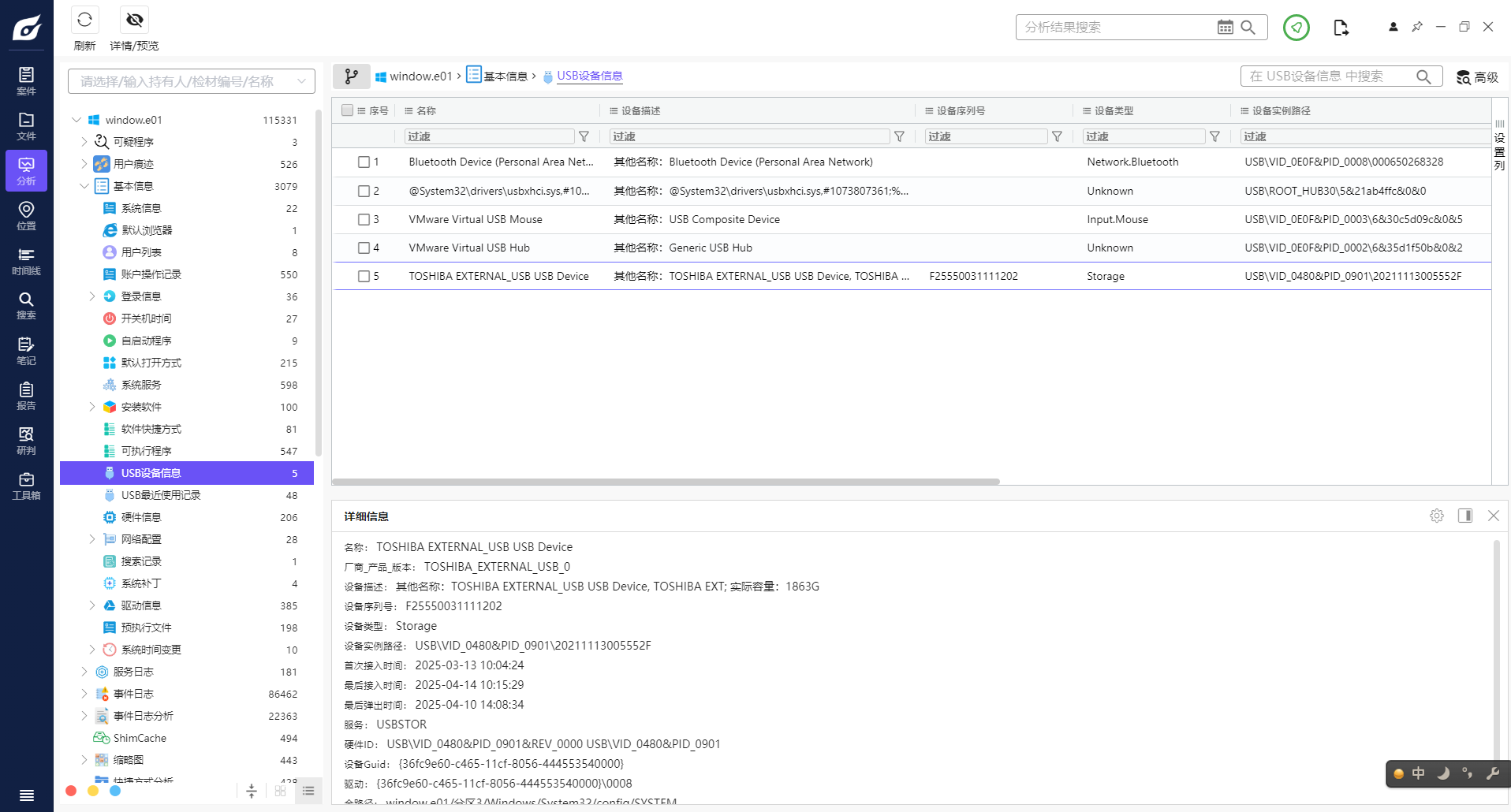1511x812 pixels.
Task: Check the box for row 1 Bluetooth Device
Action: point(364,162)
